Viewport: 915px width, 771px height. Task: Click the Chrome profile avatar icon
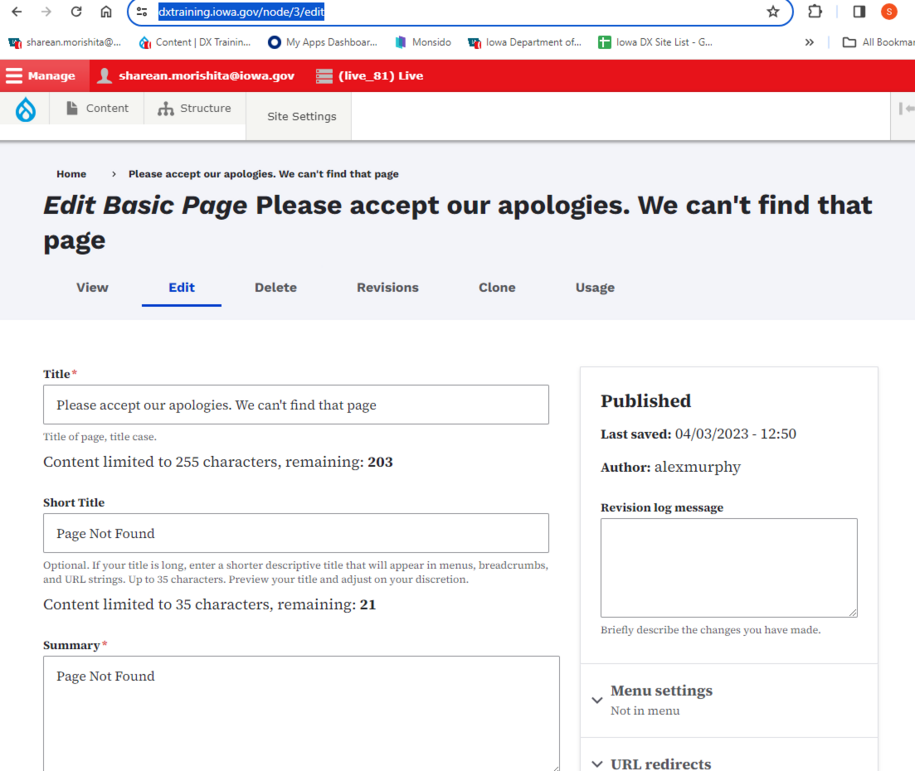tap(889, 12)
